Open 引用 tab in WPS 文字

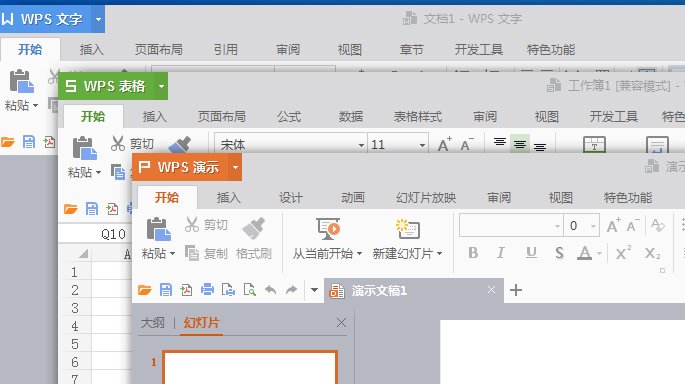coord(226,49)
